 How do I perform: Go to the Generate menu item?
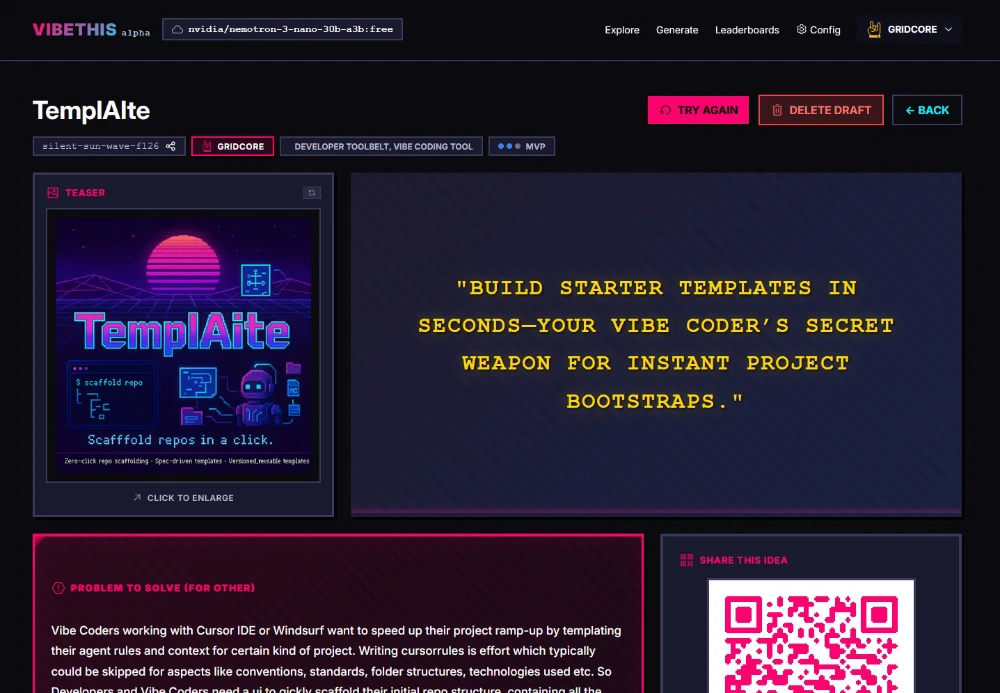pos(677,30)
